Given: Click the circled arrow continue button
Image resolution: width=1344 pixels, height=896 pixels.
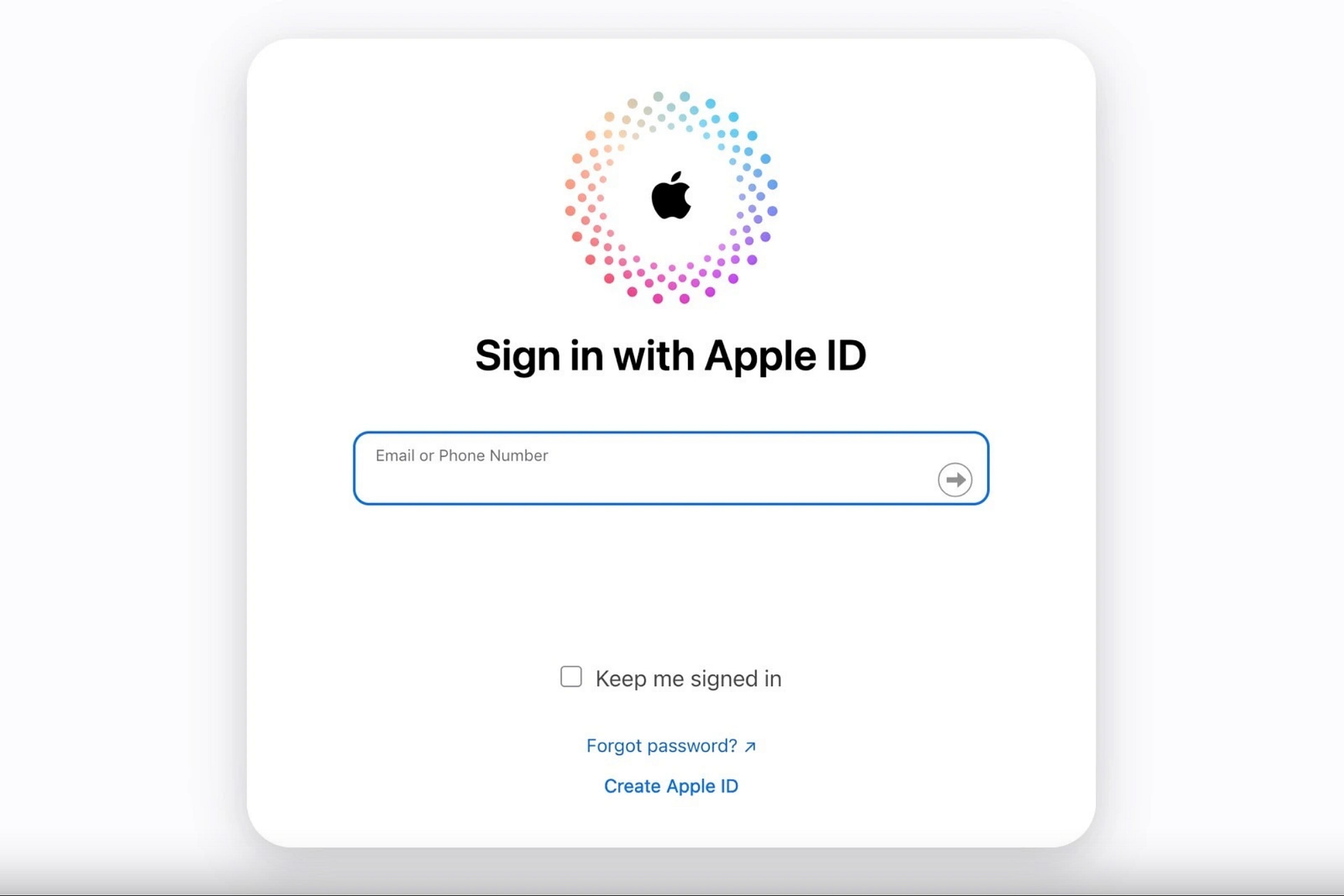Looking at the screenshot, I should [955, 479].
